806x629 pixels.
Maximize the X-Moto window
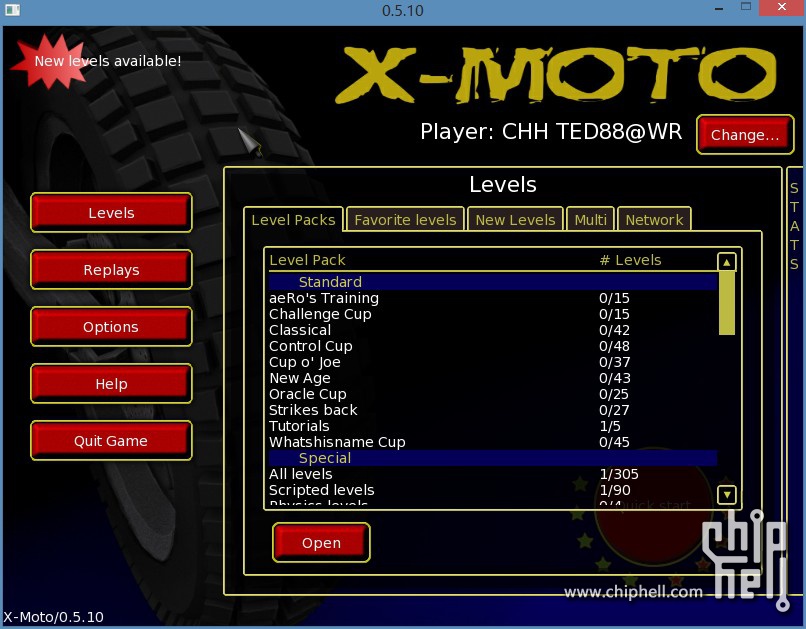[746, 7]
